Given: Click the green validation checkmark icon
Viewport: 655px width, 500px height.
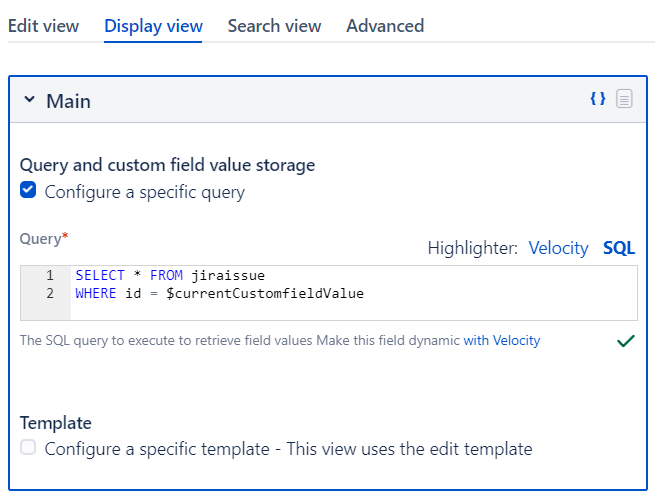Looking at the screenshot, I should click(626, 341).
